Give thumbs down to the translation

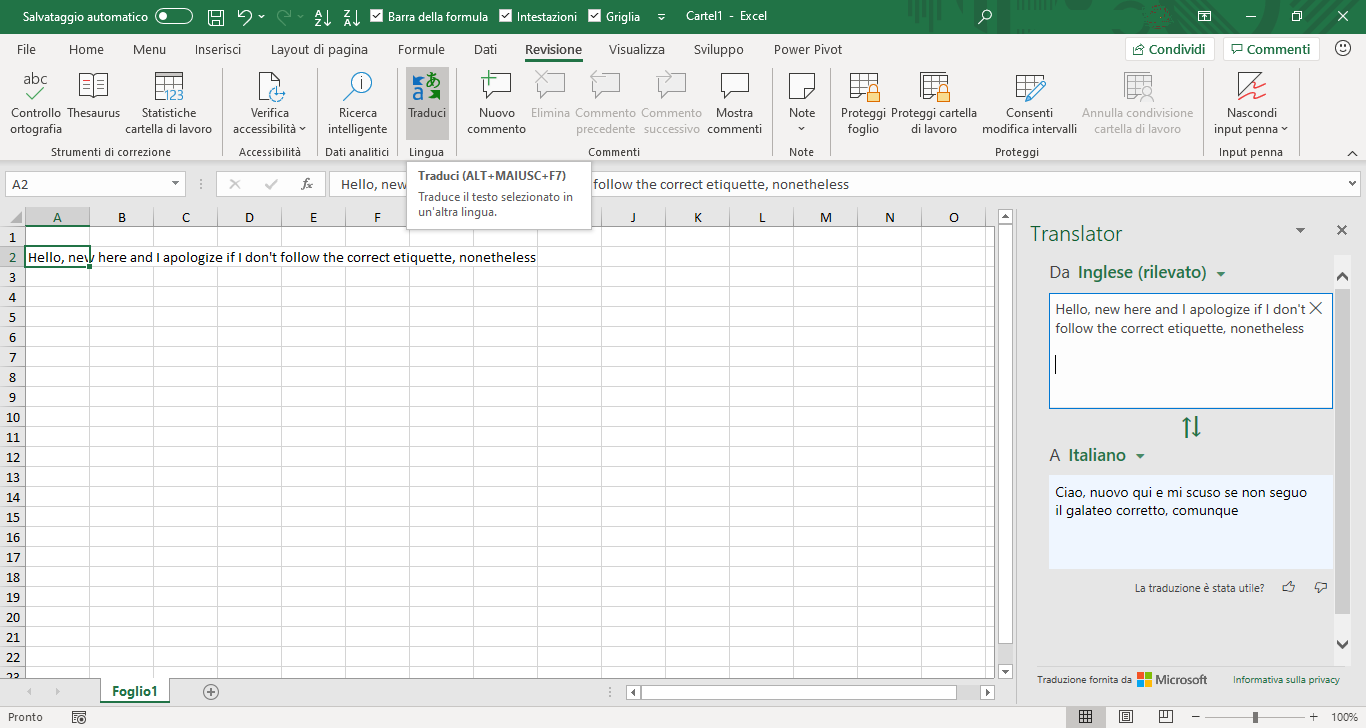1321,587
